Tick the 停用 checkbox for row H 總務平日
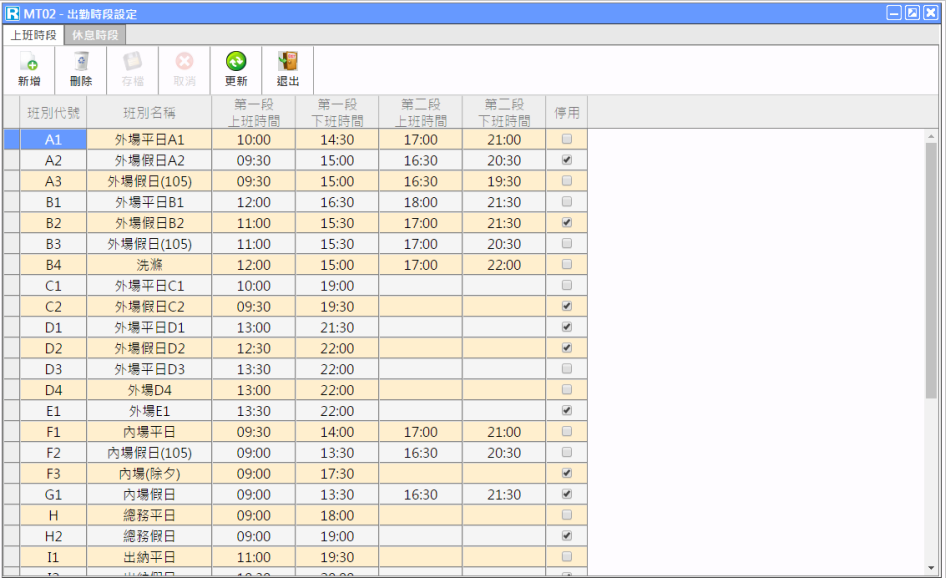 (566, 515)
